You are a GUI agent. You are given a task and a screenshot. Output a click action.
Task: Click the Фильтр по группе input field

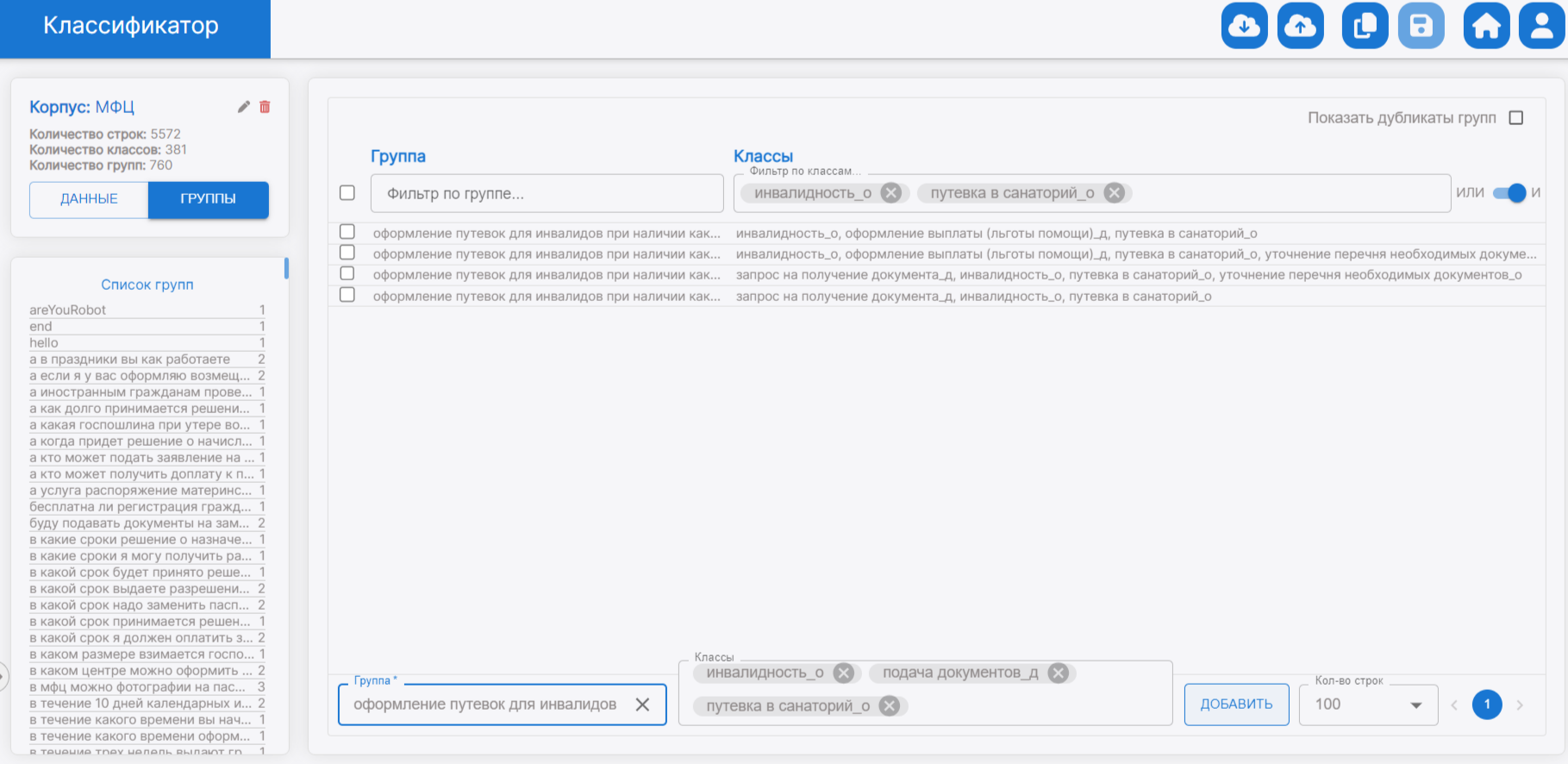pos(547,193)
